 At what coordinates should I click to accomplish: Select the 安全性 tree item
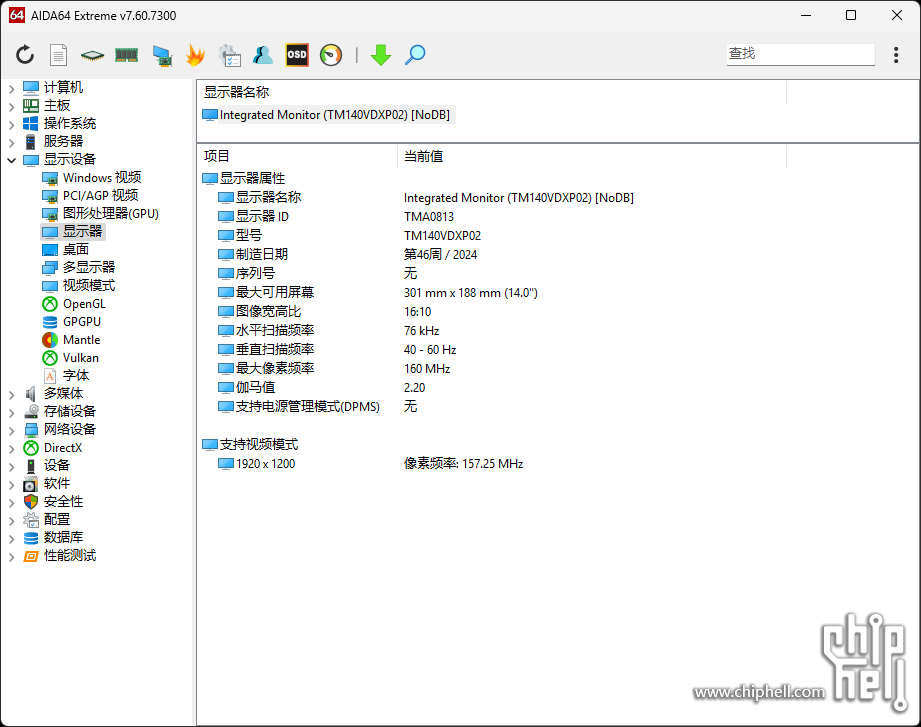click(53, 502)
